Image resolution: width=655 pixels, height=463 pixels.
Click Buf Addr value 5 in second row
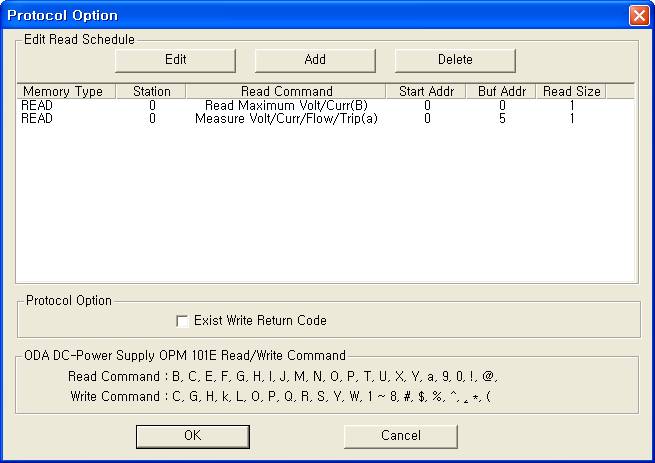[502, 118]
